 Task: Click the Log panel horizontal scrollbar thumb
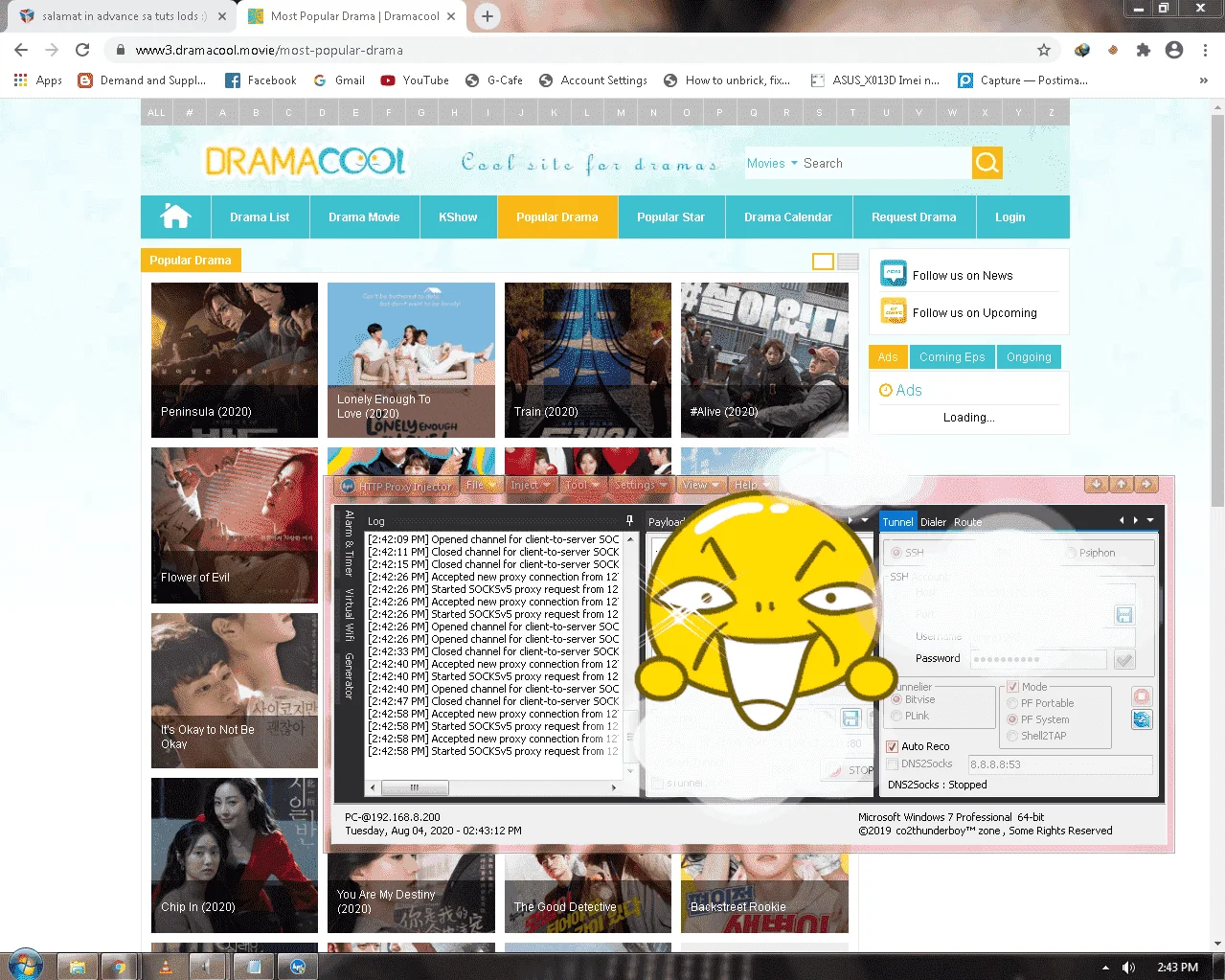[x=415, y=787]
